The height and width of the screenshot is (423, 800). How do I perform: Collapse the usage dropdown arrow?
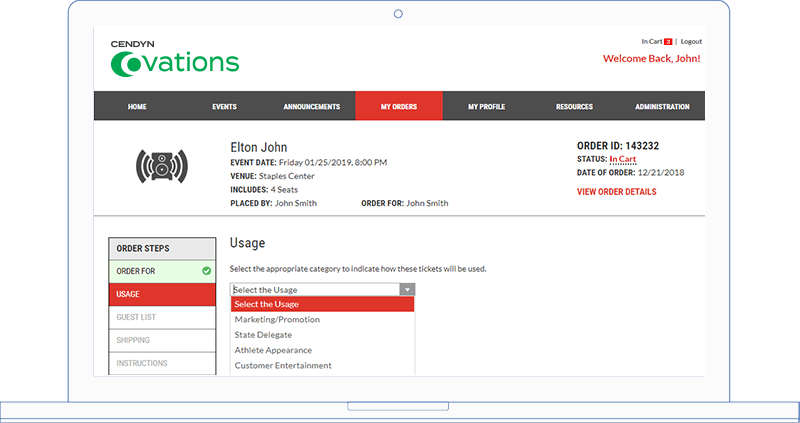point(407,290)
